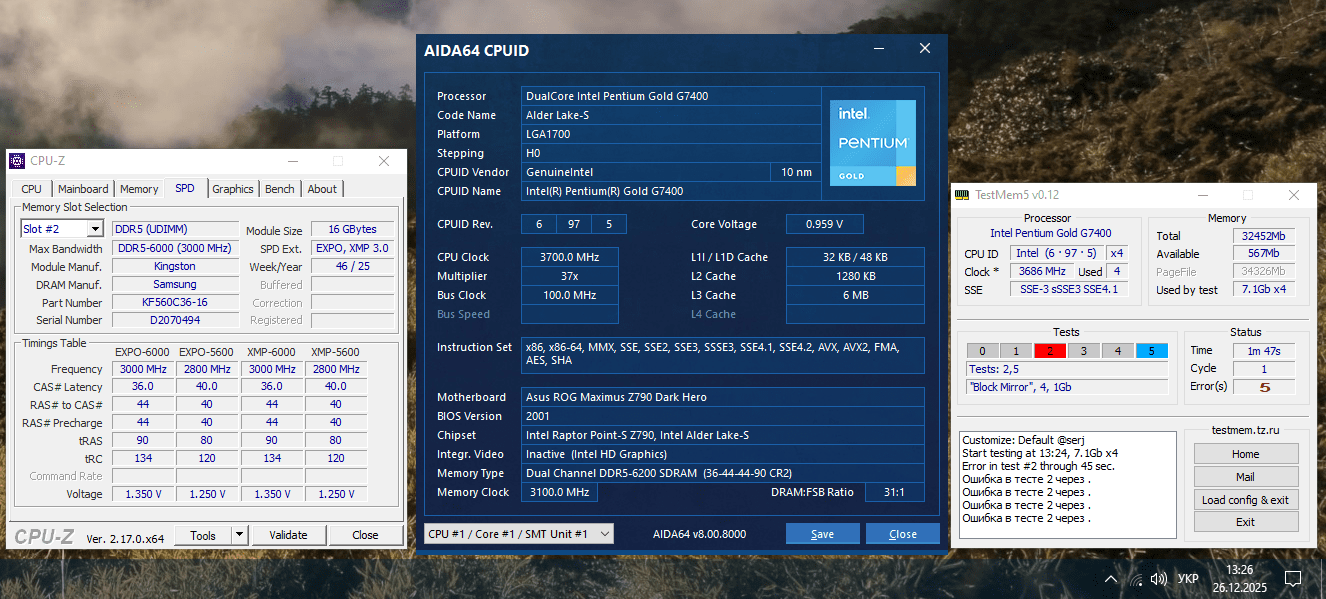Click the Available memory value 567Mb
Image resolution: width=1326 pixels, height=599 pixels.
(1264, 254)
